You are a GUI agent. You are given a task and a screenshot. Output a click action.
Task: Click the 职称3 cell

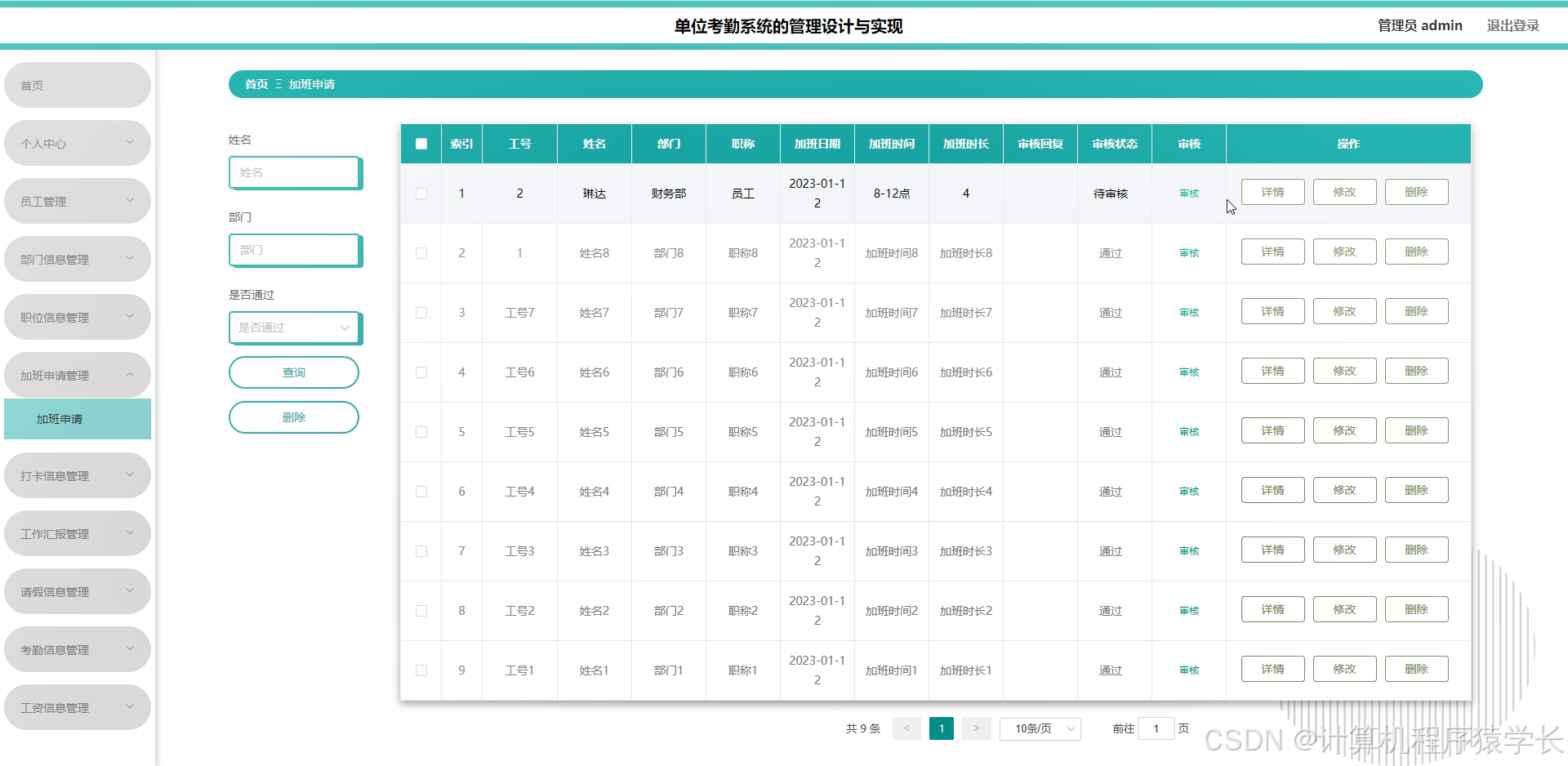(743, 551)
